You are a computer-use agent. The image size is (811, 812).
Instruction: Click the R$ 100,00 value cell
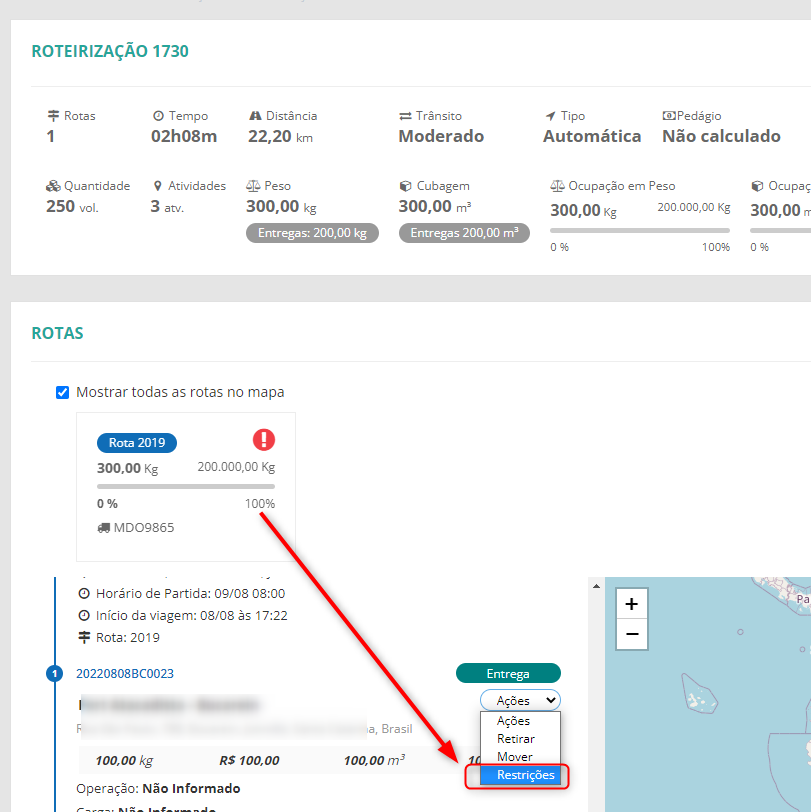pos(249,760)
